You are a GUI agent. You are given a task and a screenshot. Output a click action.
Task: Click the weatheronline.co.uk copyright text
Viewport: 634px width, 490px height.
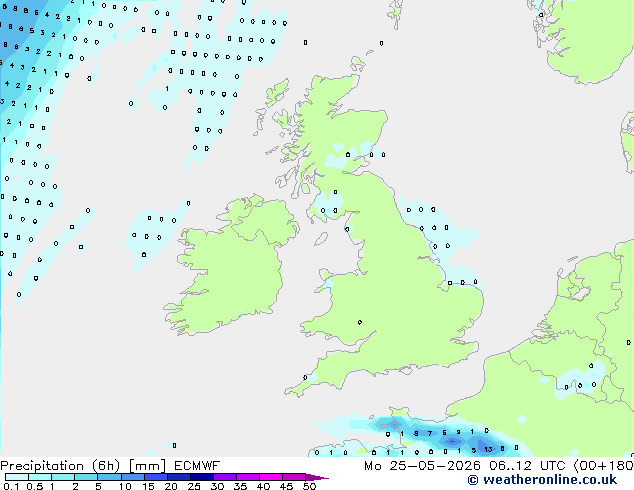(542, 480)
